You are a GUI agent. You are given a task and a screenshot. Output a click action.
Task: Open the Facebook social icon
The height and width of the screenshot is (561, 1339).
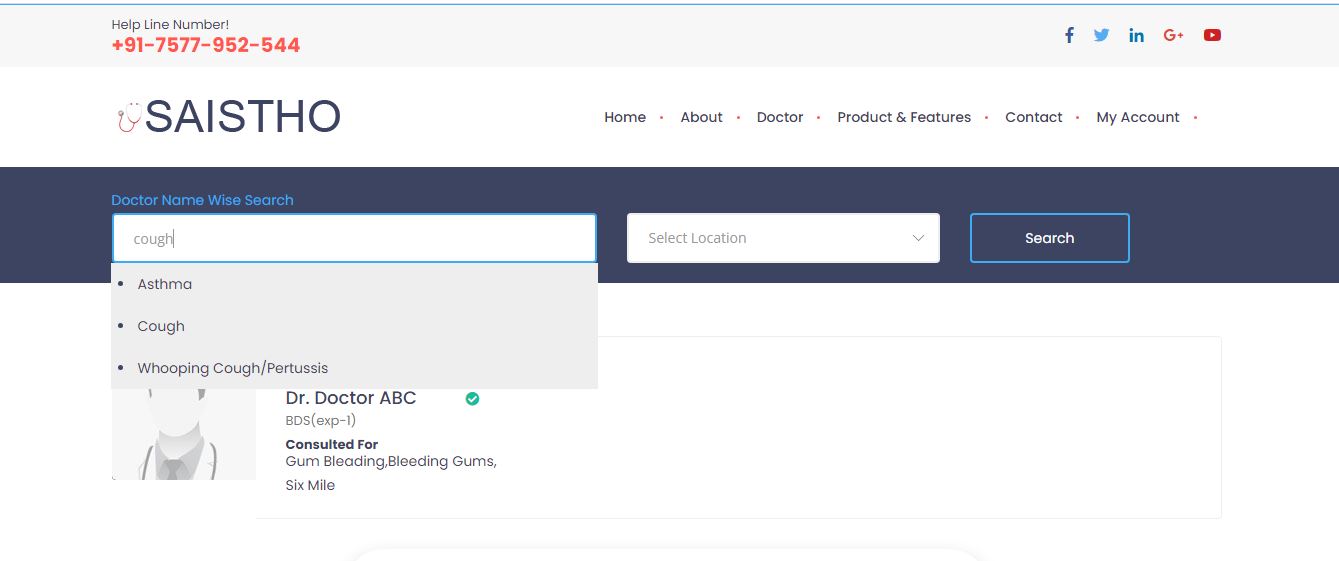point(1069,35)
